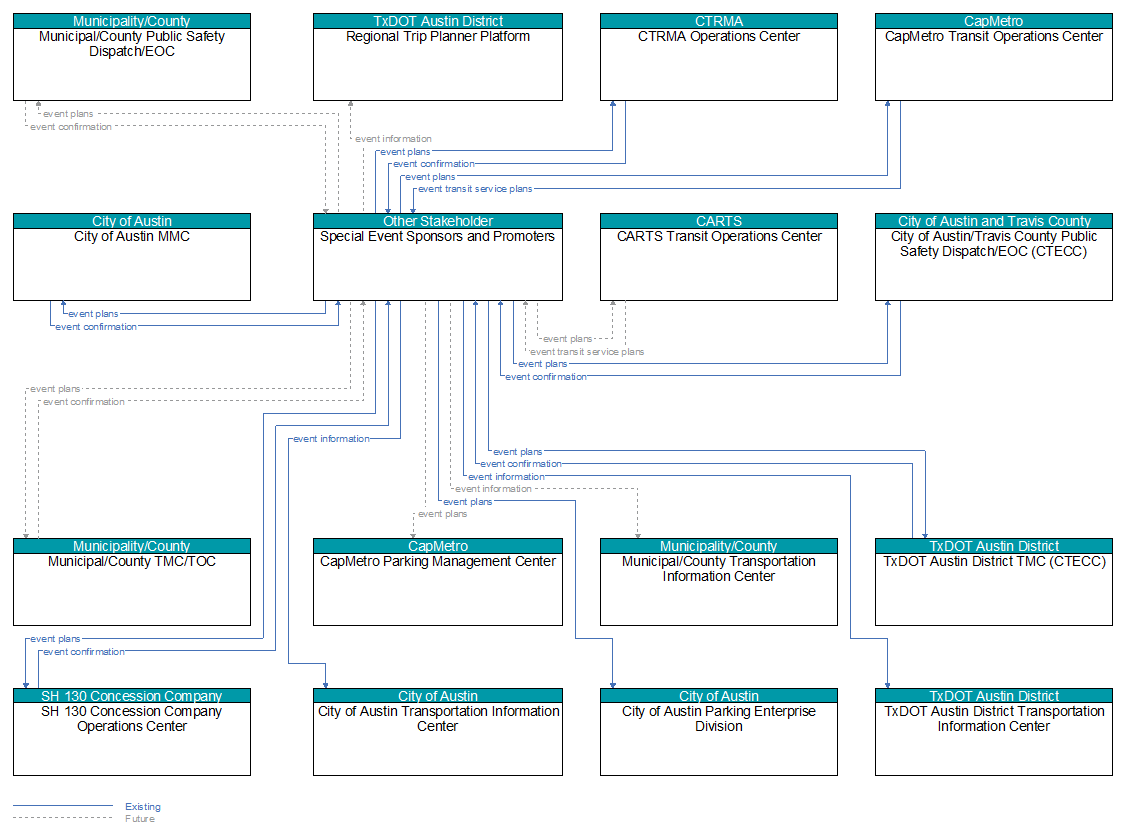1123x837 pixels.
Task: Open the CARTS Transit Operations Center box
Action: (x=718, y=257)
